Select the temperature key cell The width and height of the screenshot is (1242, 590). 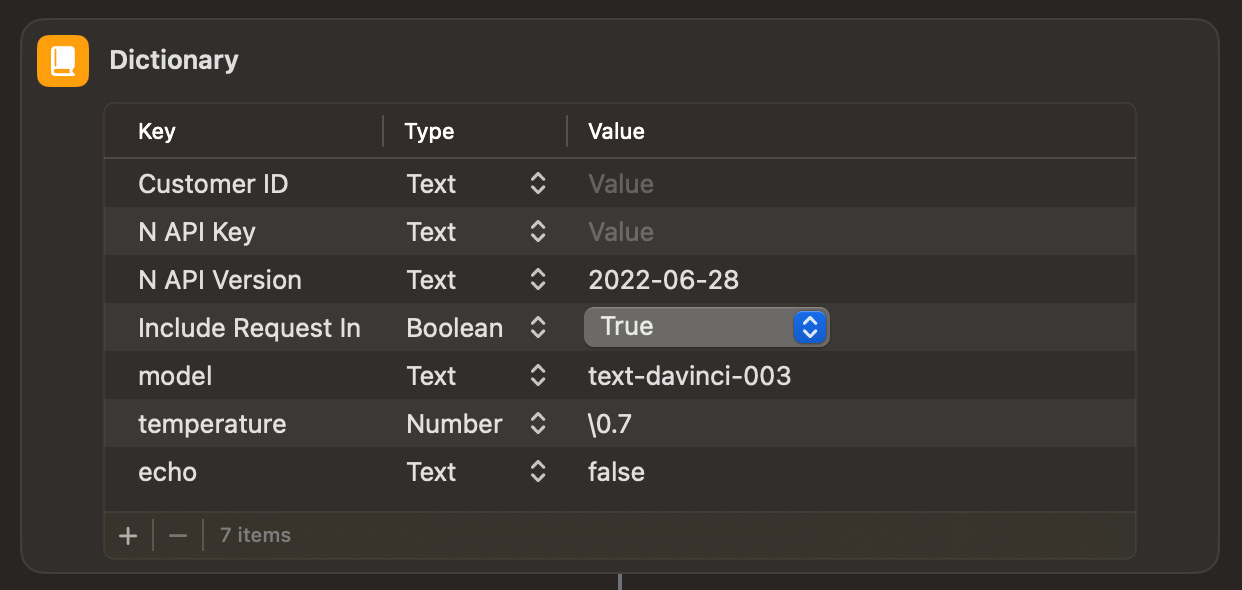[212, 424]
